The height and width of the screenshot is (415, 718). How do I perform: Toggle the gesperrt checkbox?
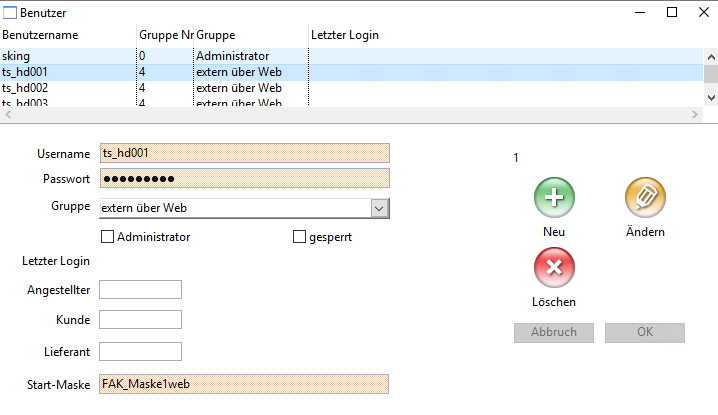coord(299,237)
